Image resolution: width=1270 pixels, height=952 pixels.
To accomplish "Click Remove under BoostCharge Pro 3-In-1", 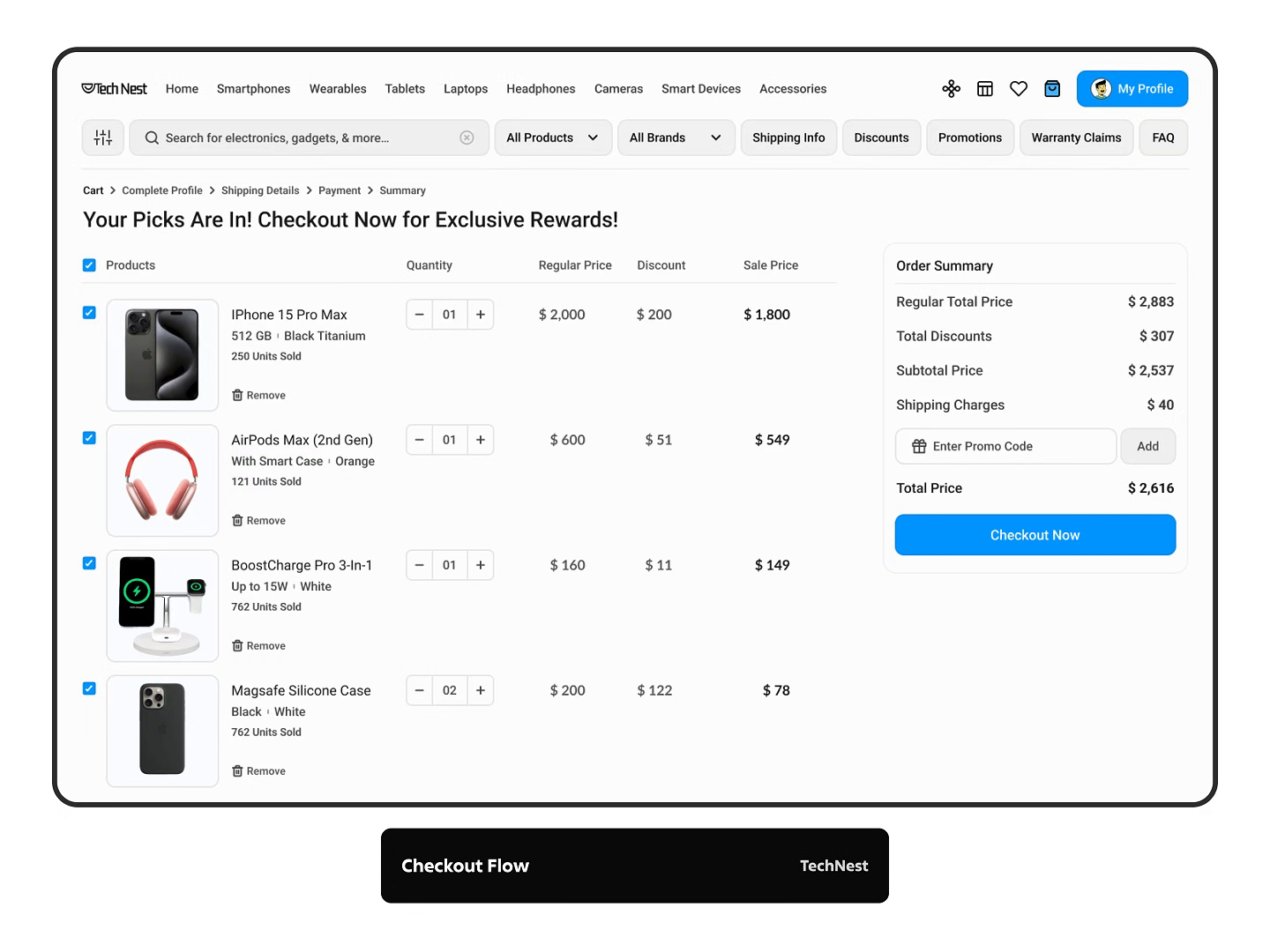I will pos(258,645).
